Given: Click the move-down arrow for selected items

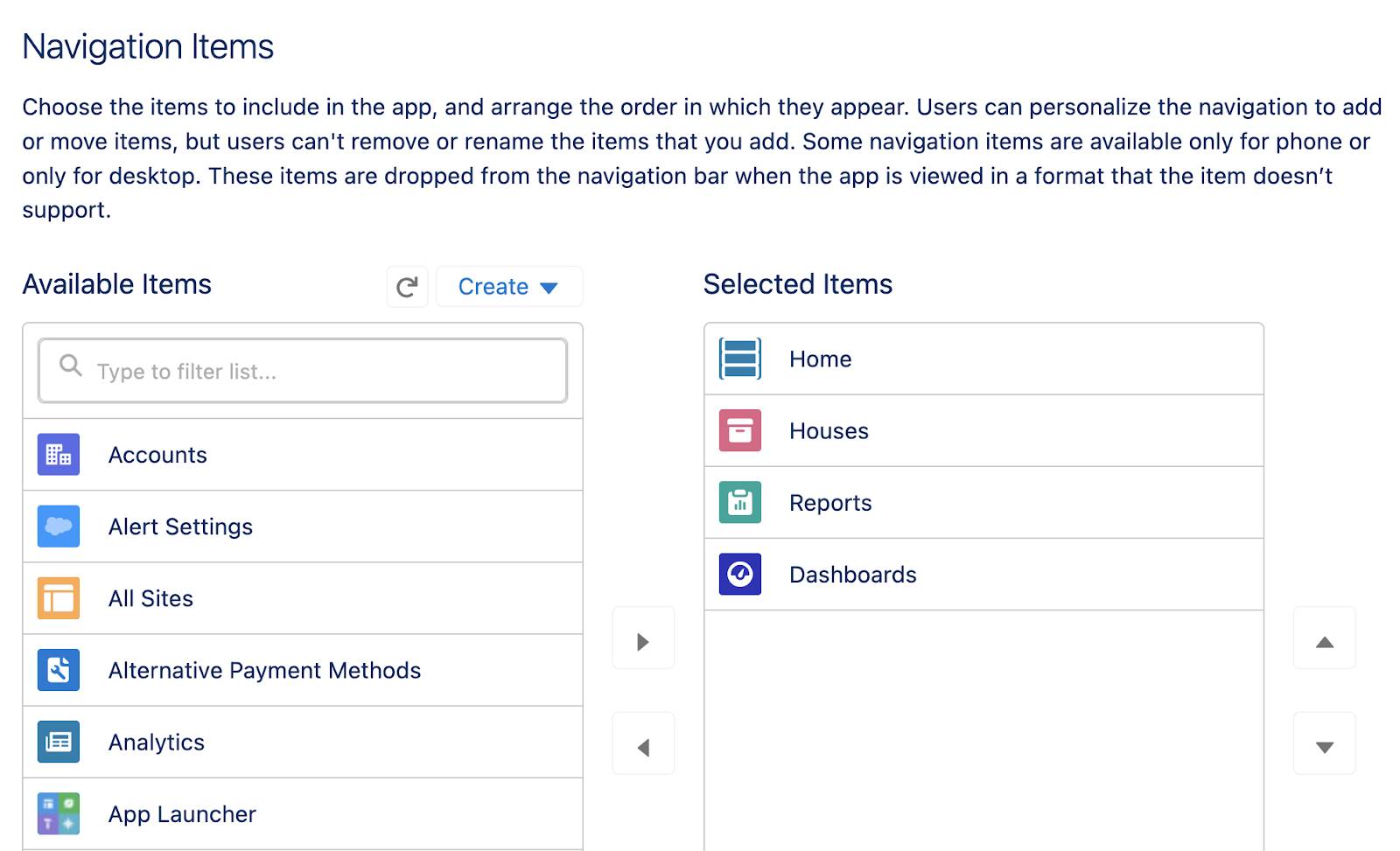Looking at the screenshot, I should point(1324,745).
